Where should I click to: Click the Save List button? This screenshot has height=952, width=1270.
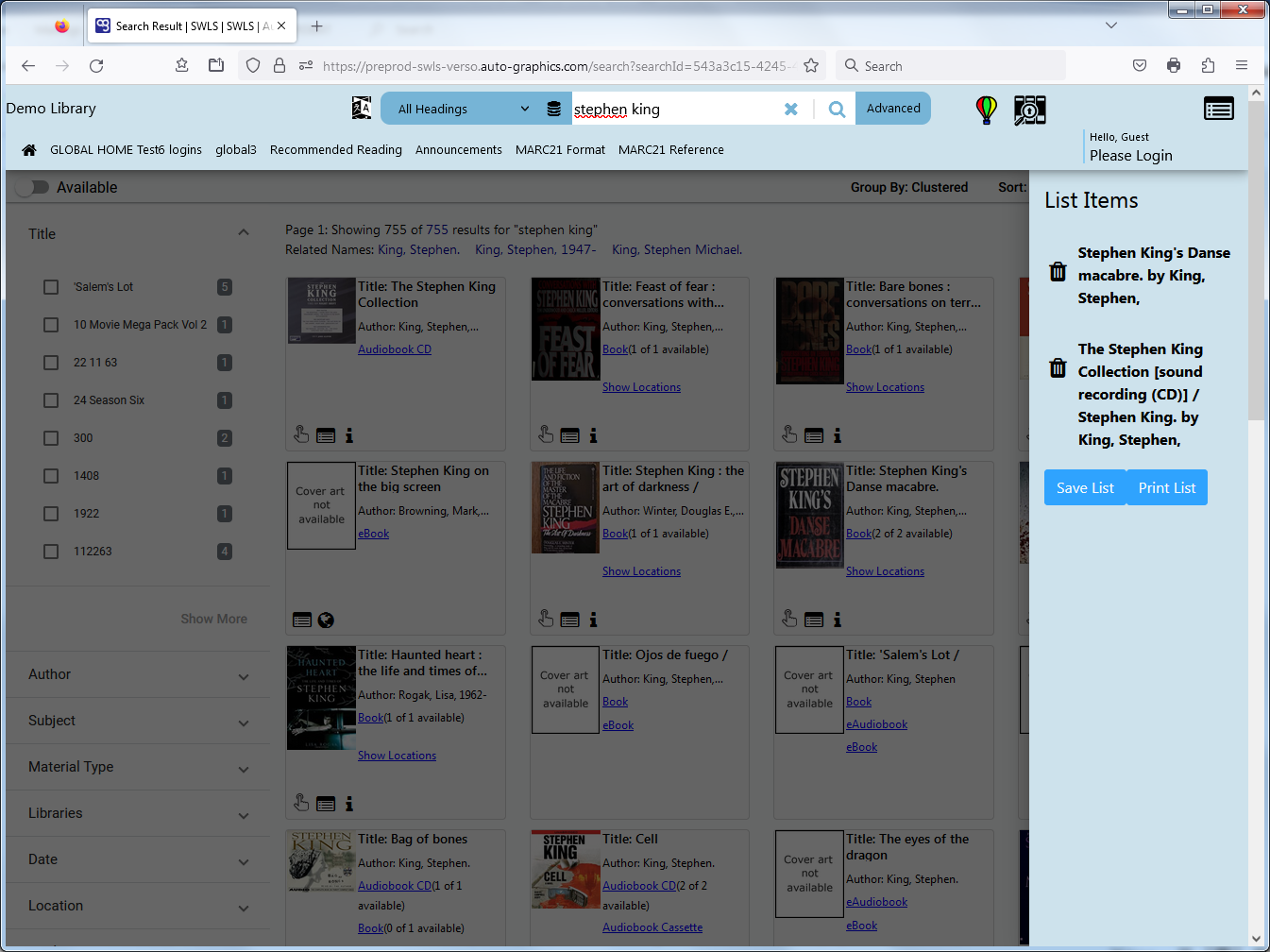(1085, 487)
